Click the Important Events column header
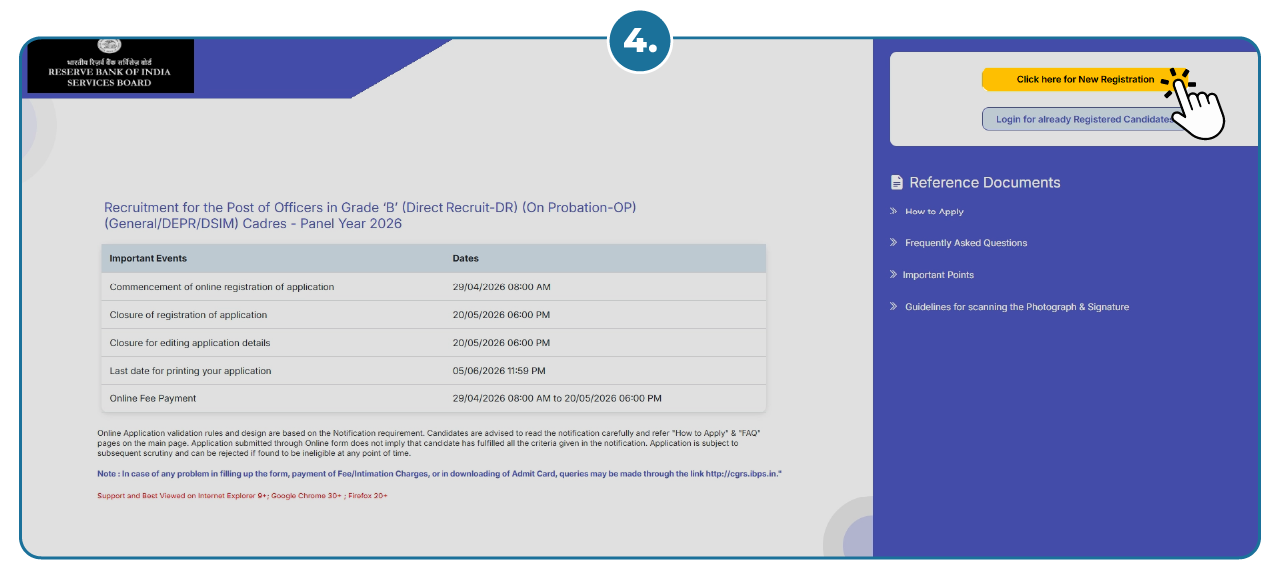 (148, 258)
